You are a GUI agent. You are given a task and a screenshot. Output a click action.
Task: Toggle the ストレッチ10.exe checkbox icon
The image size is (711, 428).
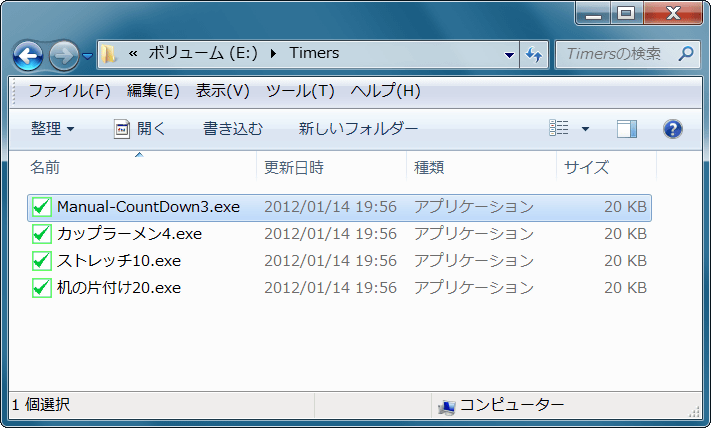pos(41,261)
